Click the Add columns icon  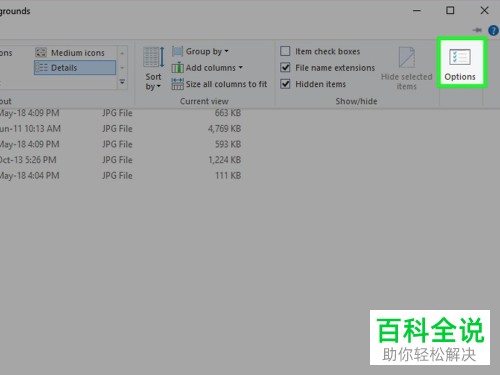click(177, 68)
